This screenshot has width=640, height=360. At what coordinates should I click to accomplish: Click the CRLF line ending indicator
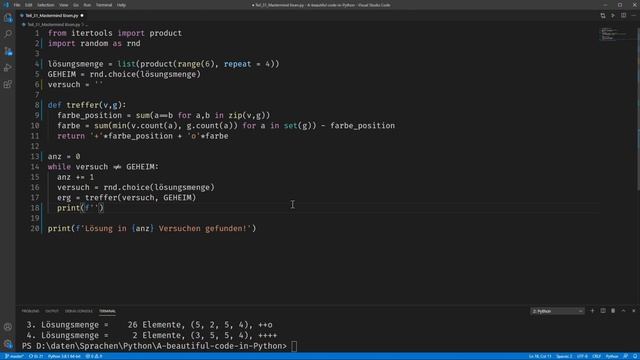(596, 356)
